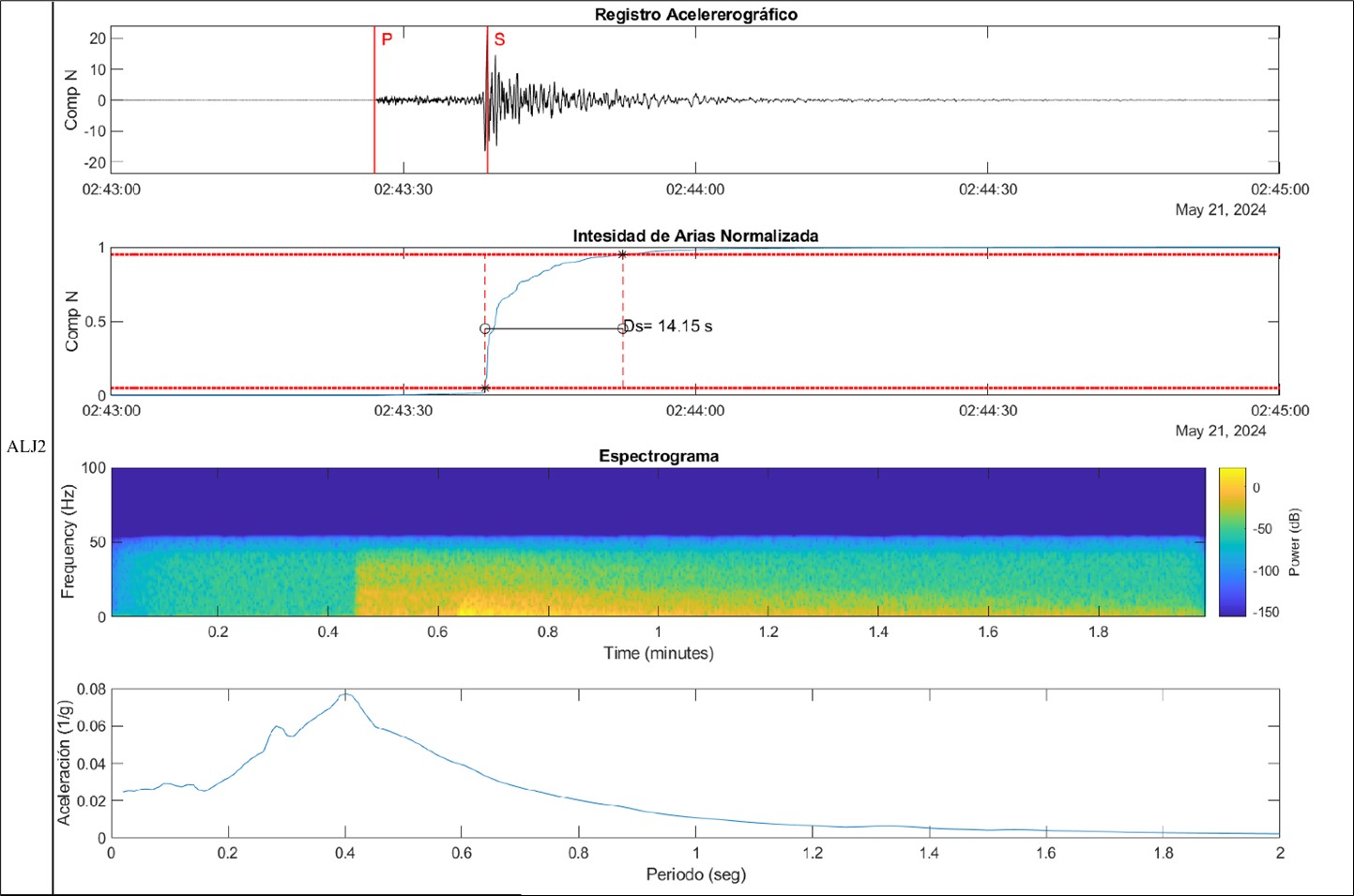Click the red P wave arrival label
This screenshot has width=1354, height=896.
pos(387,39)
